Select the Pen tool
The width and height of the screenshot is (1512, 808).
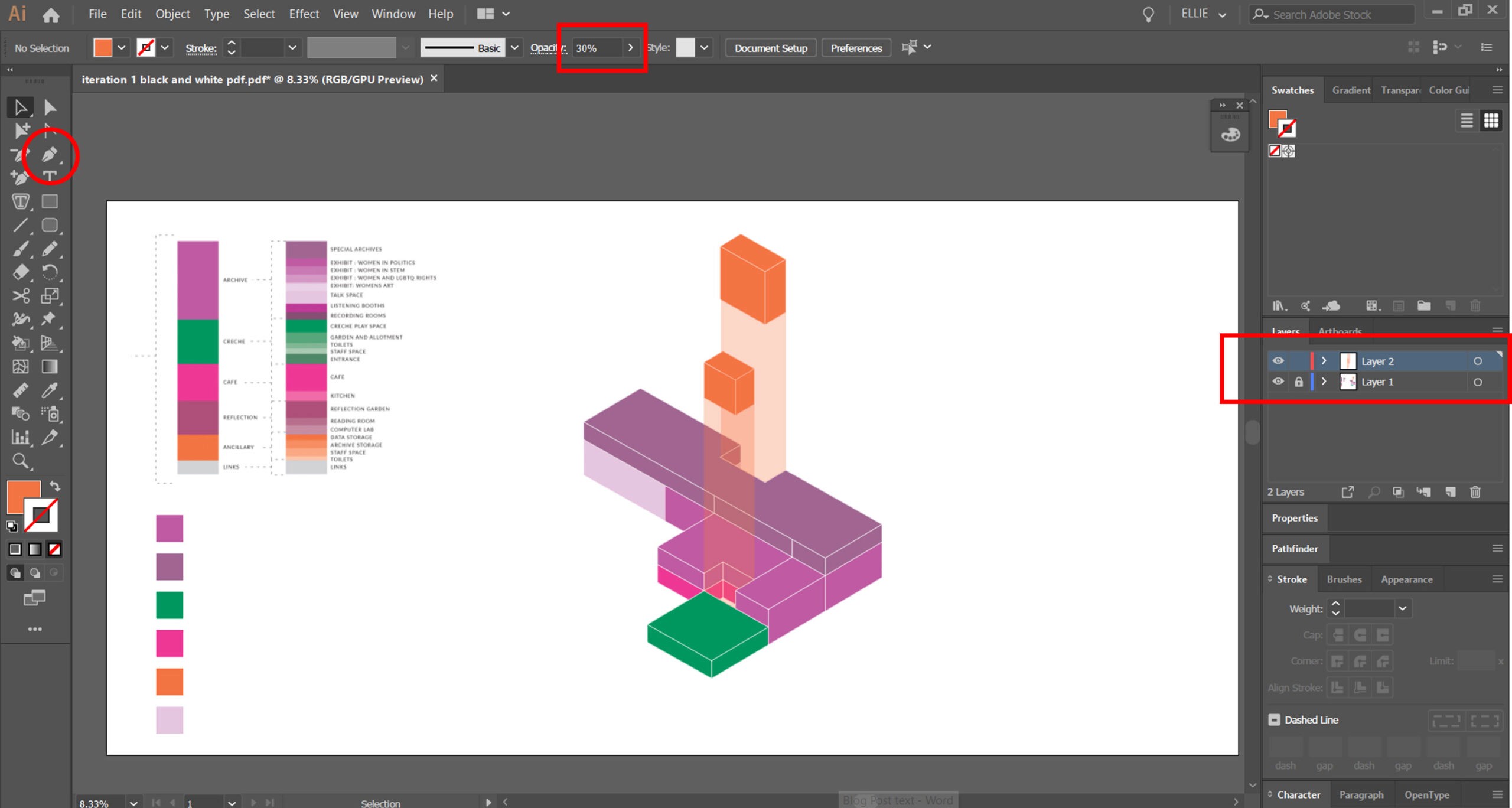[x=50, y=155]
